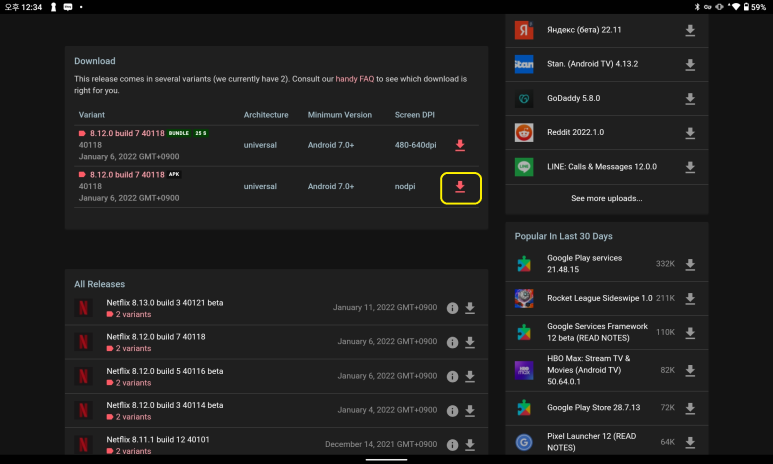The height and width of the screenshot is (464, 773).
Task: Download the 8.12.0 APK nodpi variant
Action: click(459, 186)
